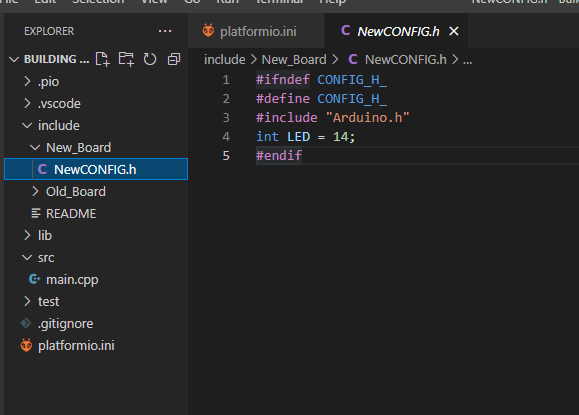The image size is (579, 415).
Task: Click on the #ifndef directive
Action: click(283, 80)
